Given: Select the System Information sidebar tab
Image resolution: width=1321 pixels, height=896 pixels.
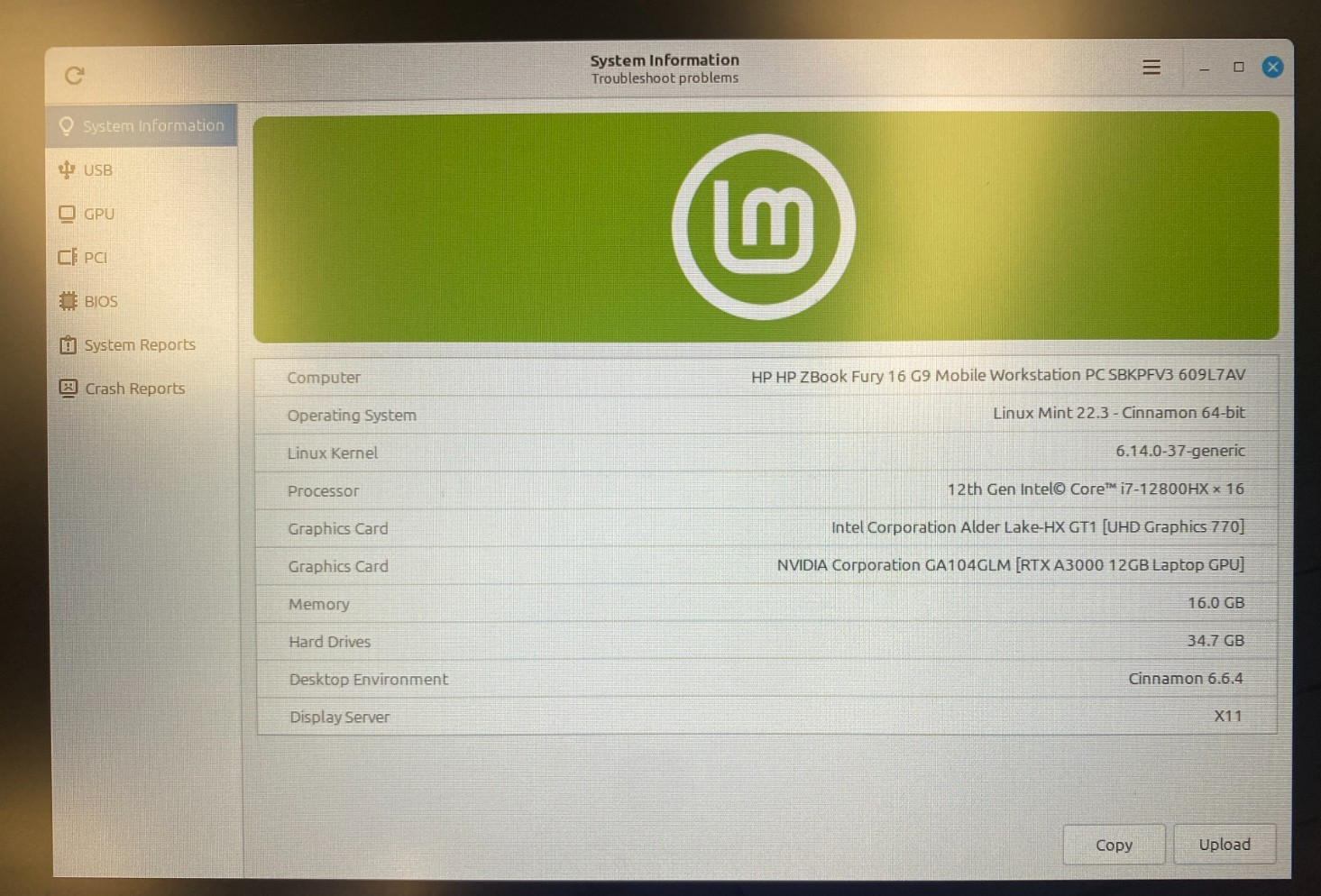Looking at the screenshot, I should click(142, 125).
